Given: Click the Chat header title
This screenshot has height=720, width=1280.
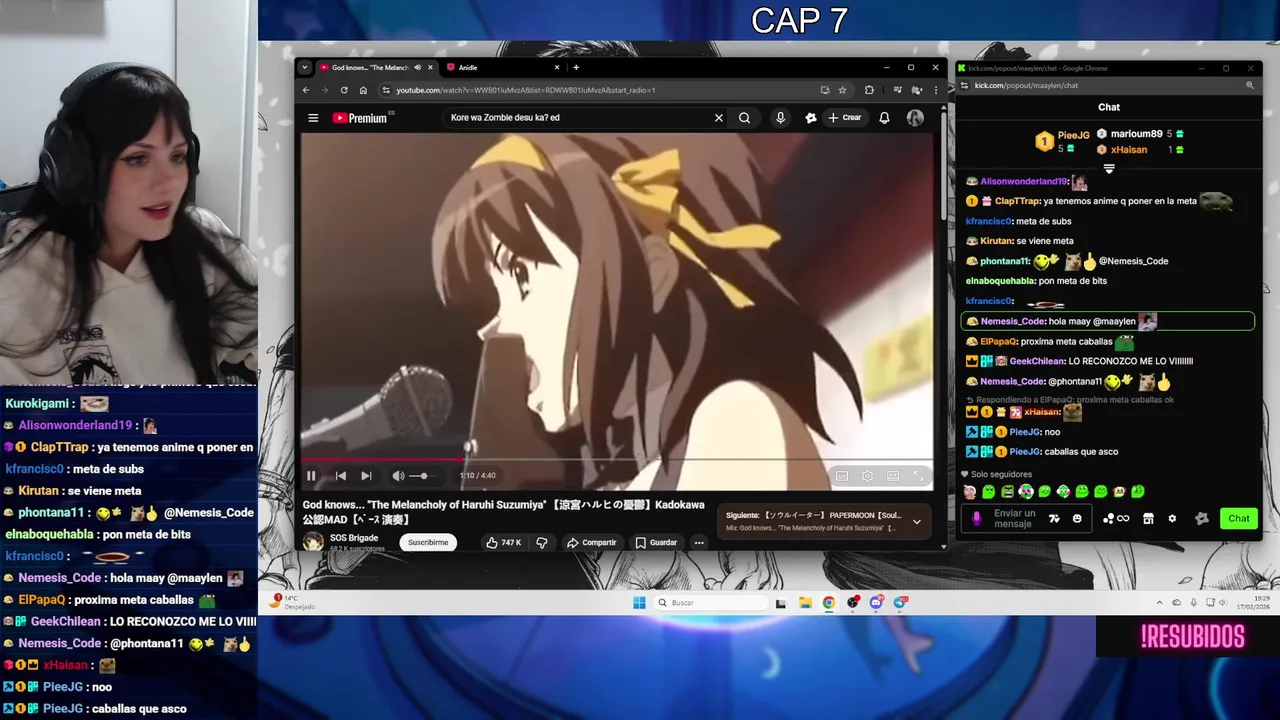Looking at the screenshot, I should tap(1109, 107).
